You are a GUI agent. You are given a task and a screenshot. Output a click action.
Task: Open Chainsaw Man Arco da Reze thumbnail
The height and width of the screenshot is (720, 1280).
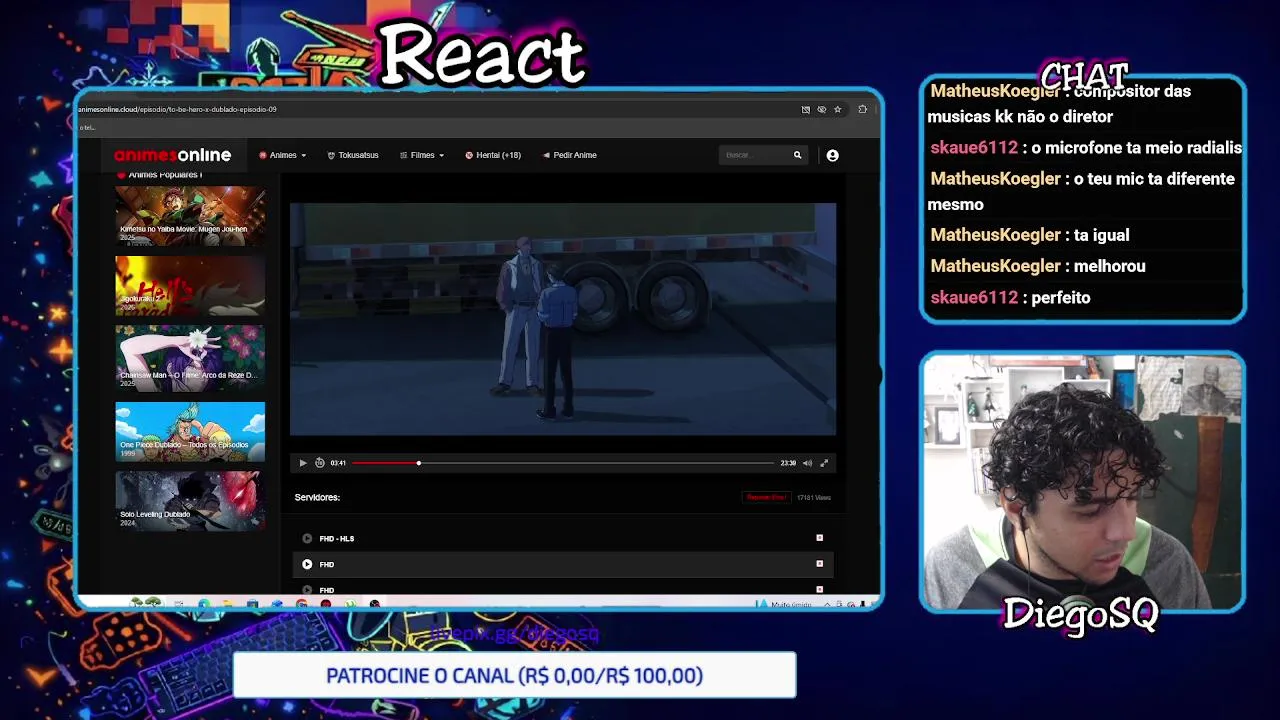190,357
